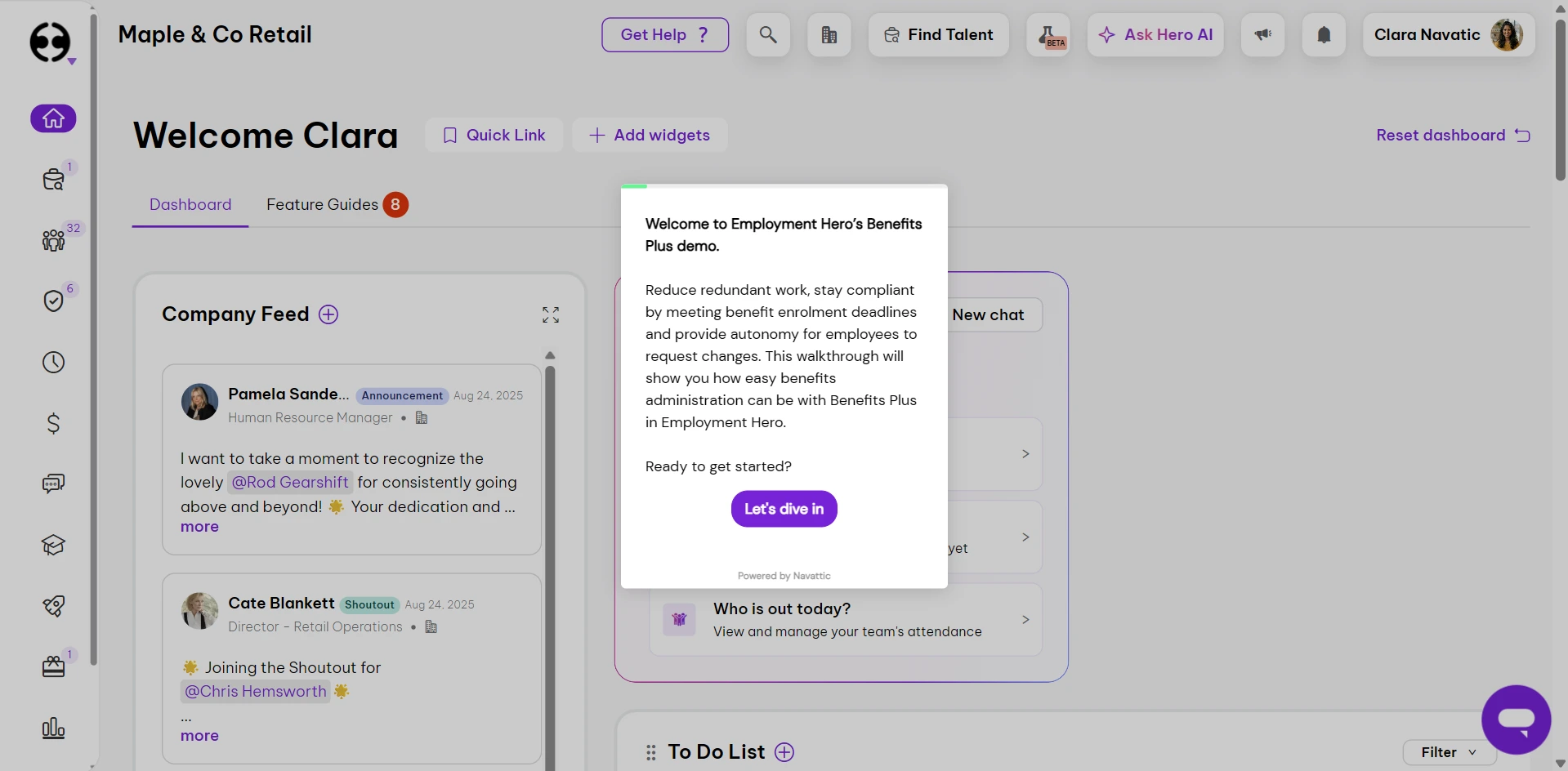This screenshot has height=771, width=1568.
Task: Open the search magnifier icon
Action: pyautogui.click(x=767, y=35)
